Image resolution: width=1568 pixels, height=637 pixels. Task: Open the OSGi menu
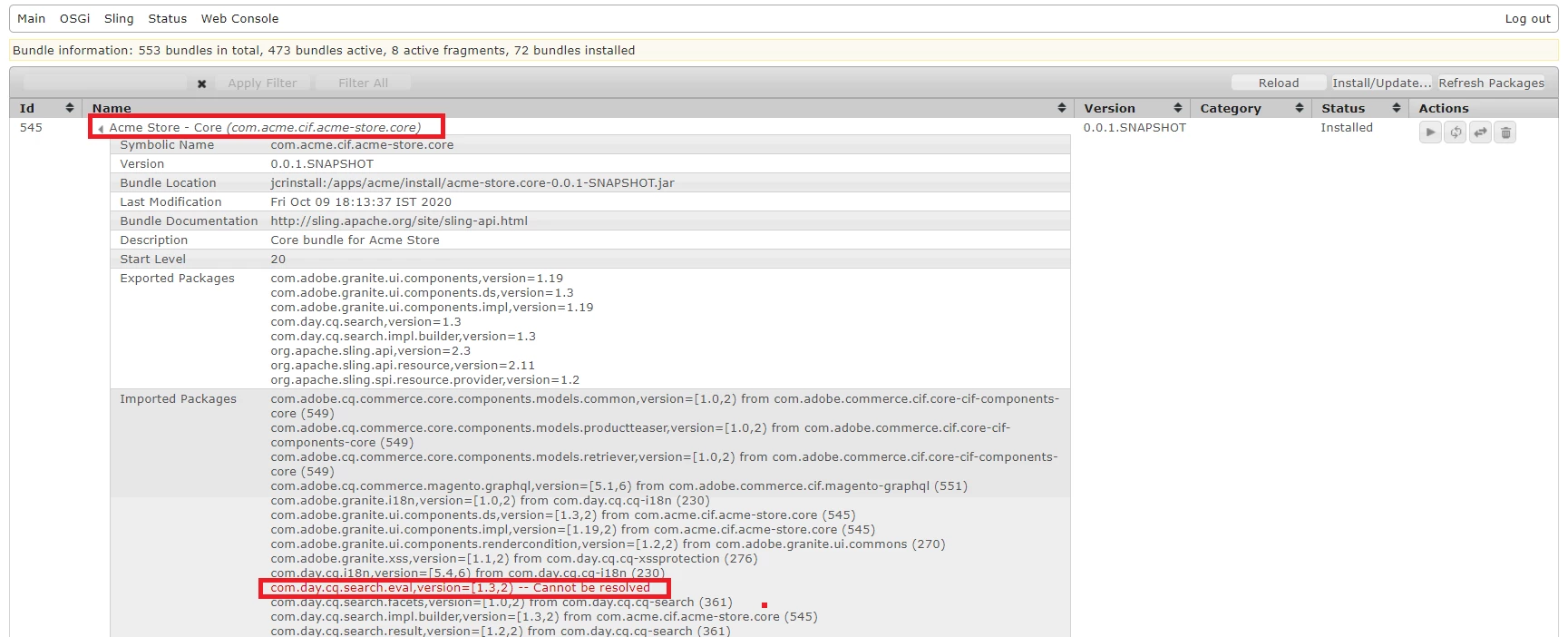pyautogui.click(x=74, y=18)
